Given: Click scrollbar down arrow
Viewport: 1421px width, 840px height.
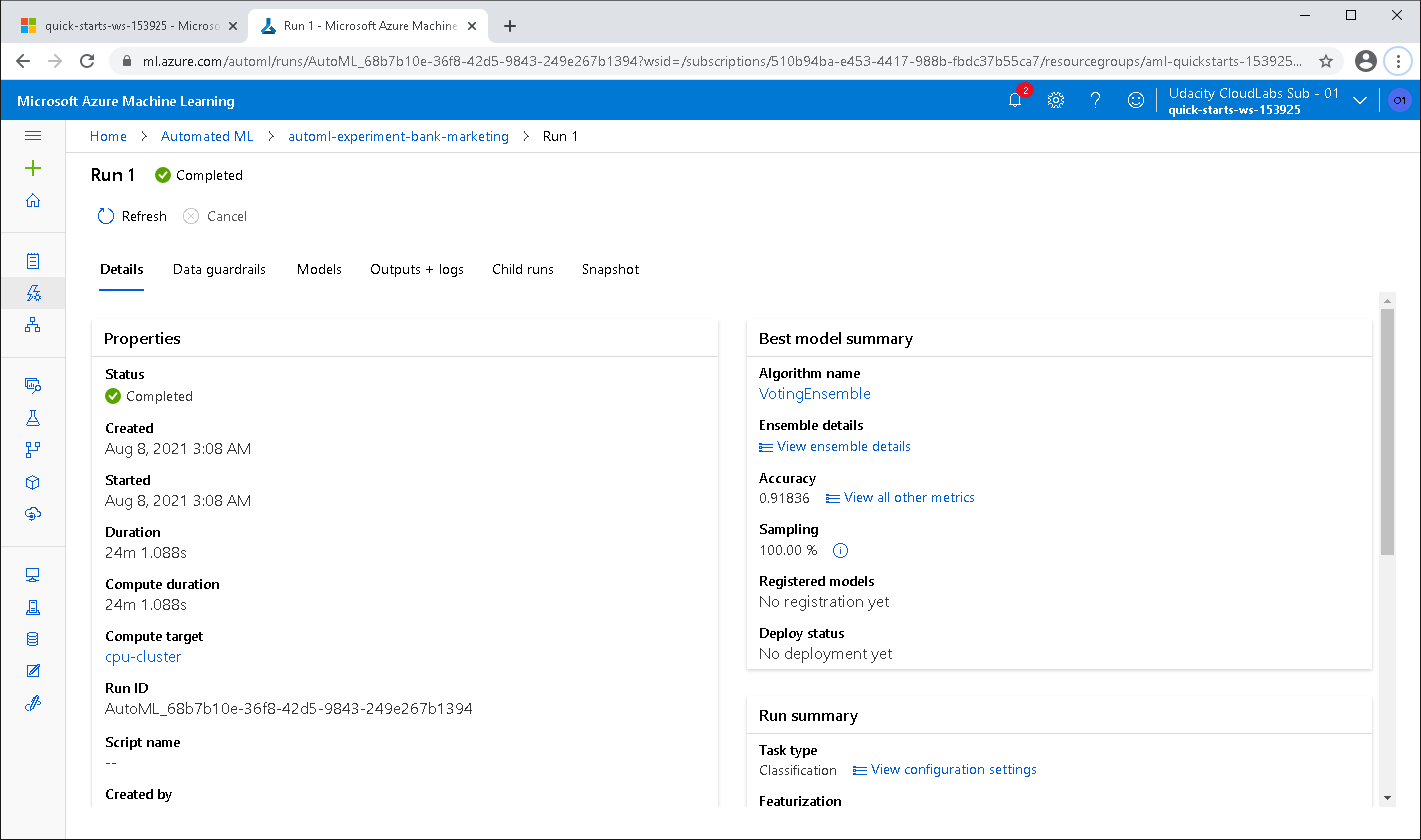Looking at the screenshot, I should point(1387,797).
